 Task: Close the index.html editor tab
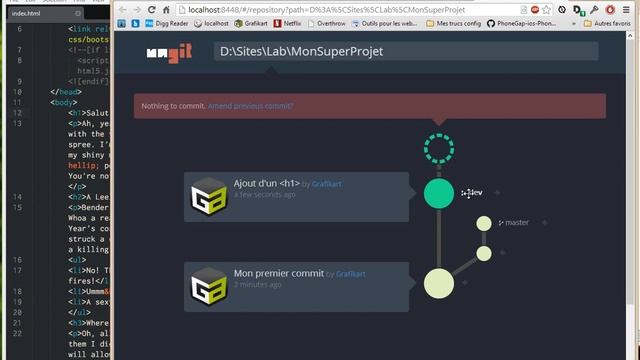coord(78,13)
